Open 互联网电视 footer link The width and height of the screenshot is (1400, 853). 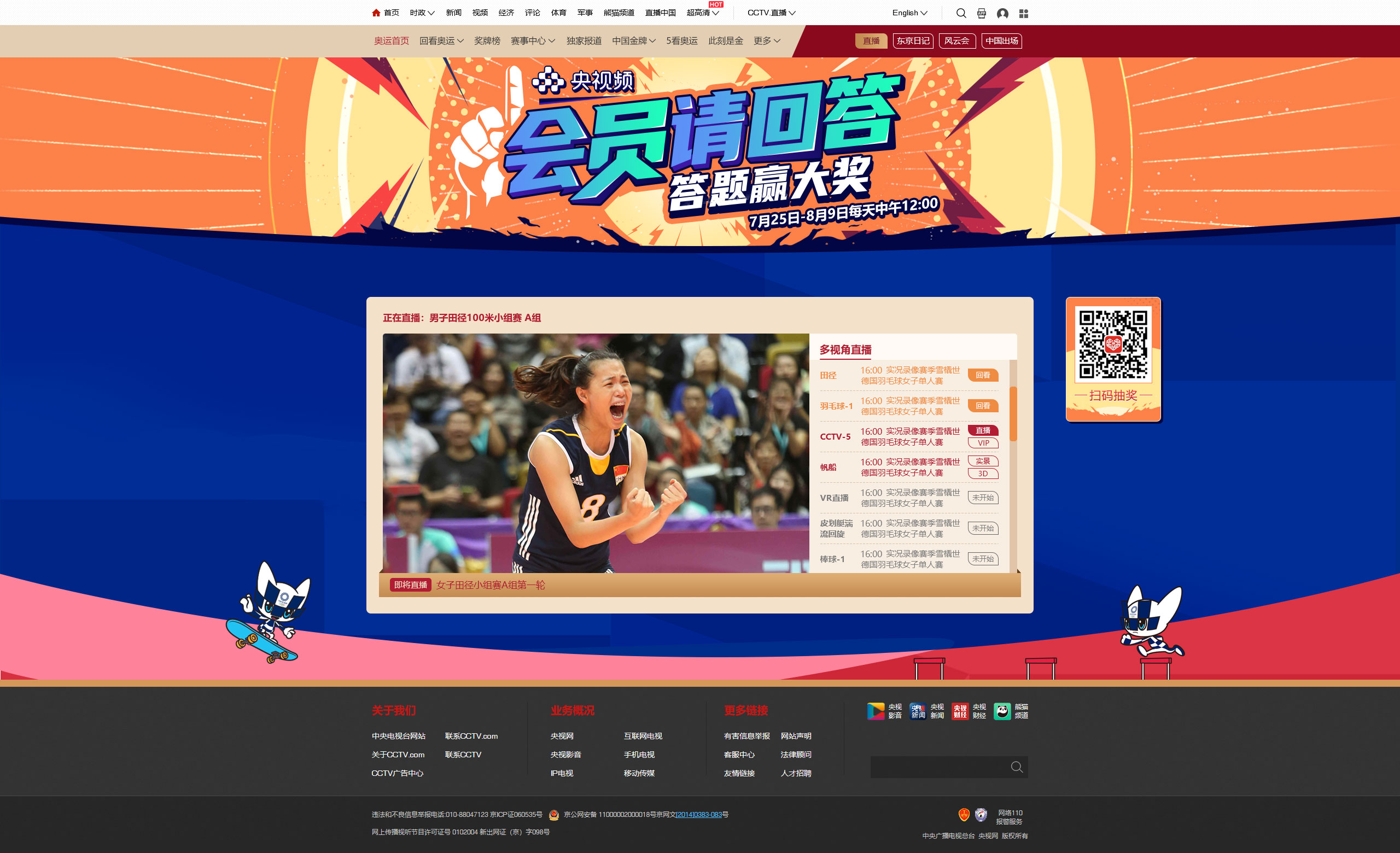(x=643, y=736)
